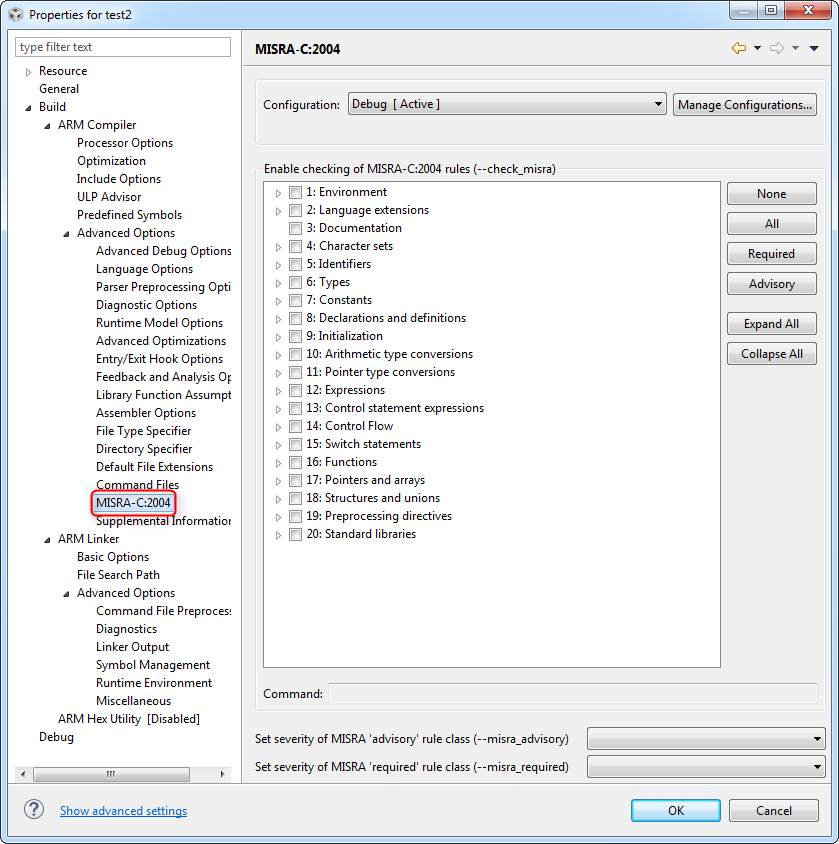The image size is (839, 844).
Task: Expand 8: Declarations and definitions group
Action: [x=278, y=319]
